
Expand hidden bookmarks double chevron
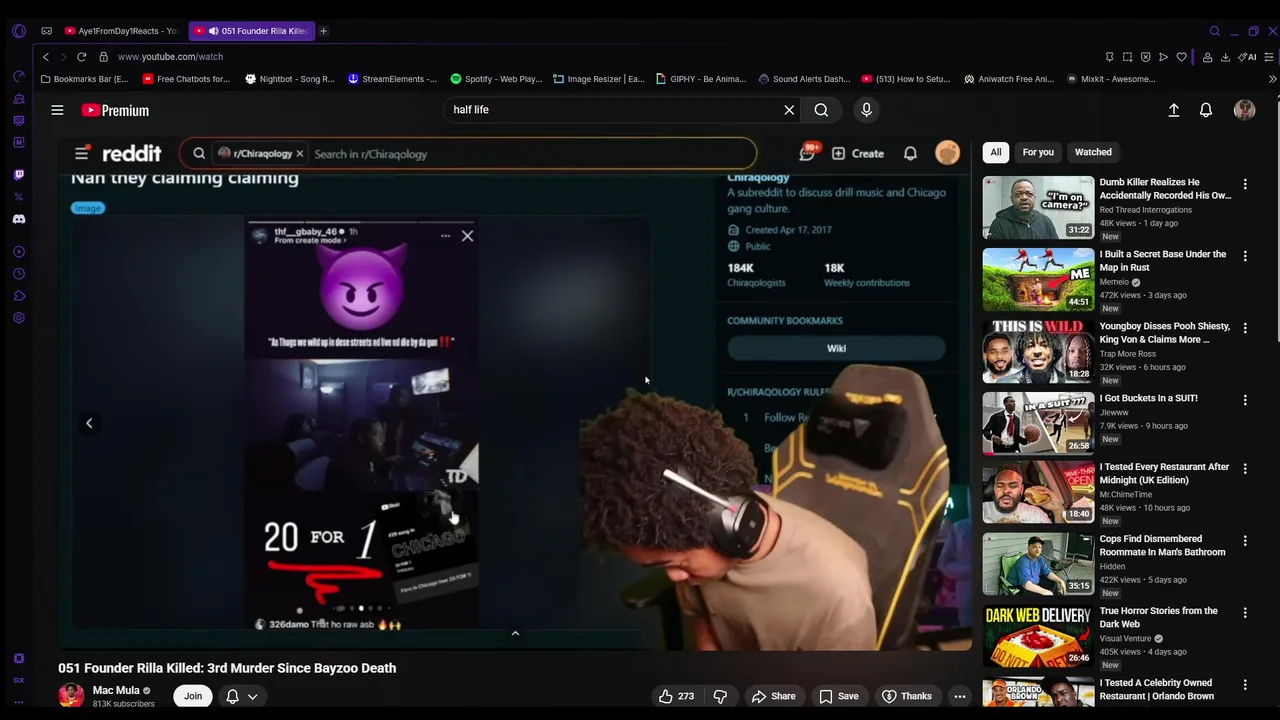click(1272, 79)
